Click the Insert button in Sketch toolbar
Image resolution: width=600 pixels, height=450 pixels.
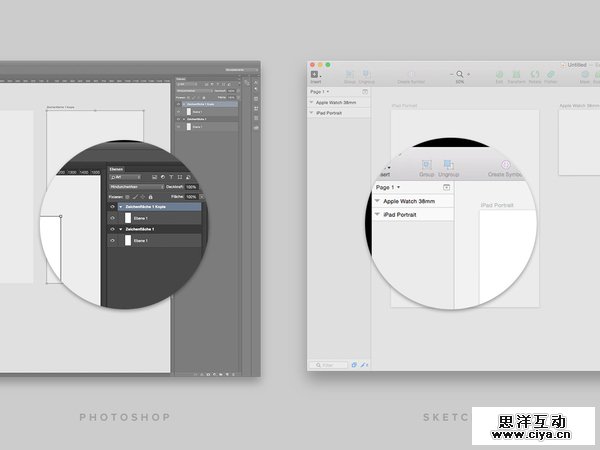click(x=315, y=75)
